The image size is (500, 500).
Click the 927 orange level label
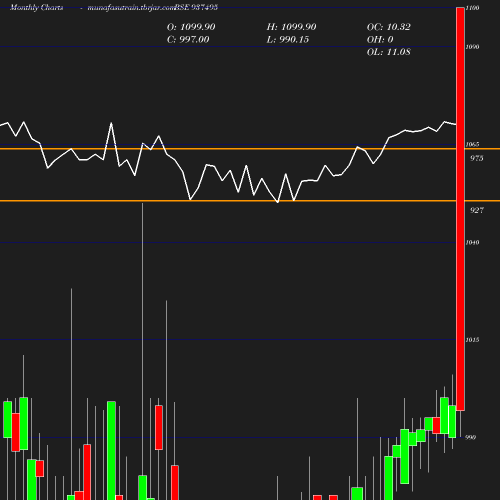pyautogui.click(x=477, y=210)
